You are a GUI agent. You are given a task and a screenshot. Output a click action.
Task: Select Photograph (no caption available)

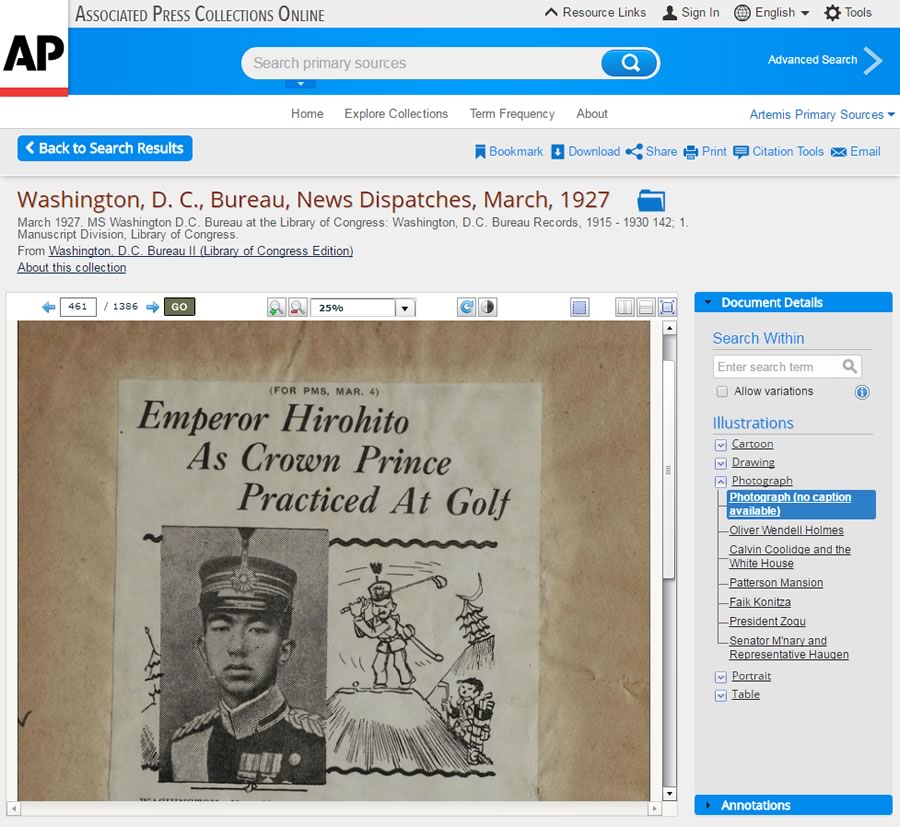801,504
